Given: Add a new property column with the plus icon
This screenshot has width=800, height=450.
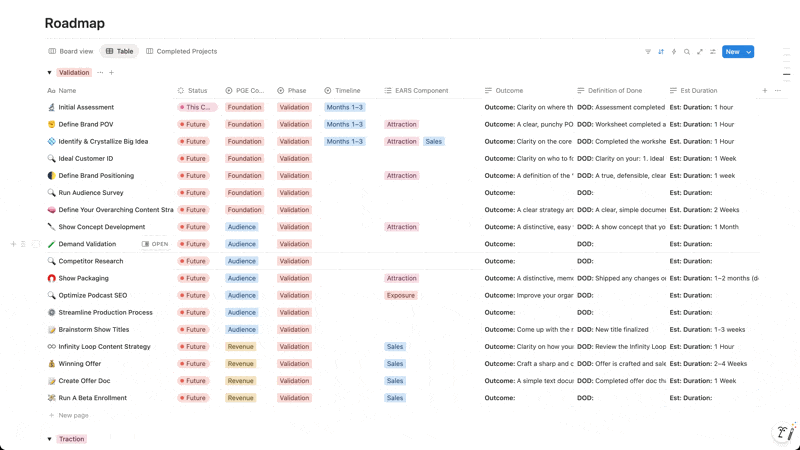Looking at the screenshot, I should click(765, 91).
